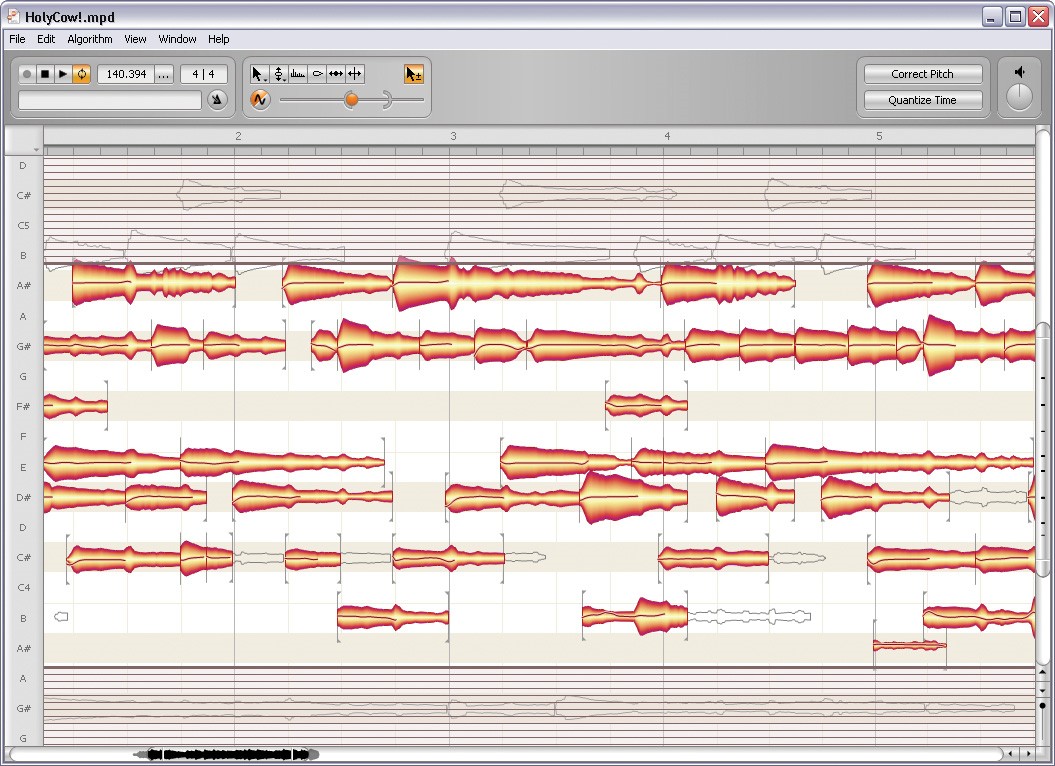Select the Pitch tool

[279, 74]
